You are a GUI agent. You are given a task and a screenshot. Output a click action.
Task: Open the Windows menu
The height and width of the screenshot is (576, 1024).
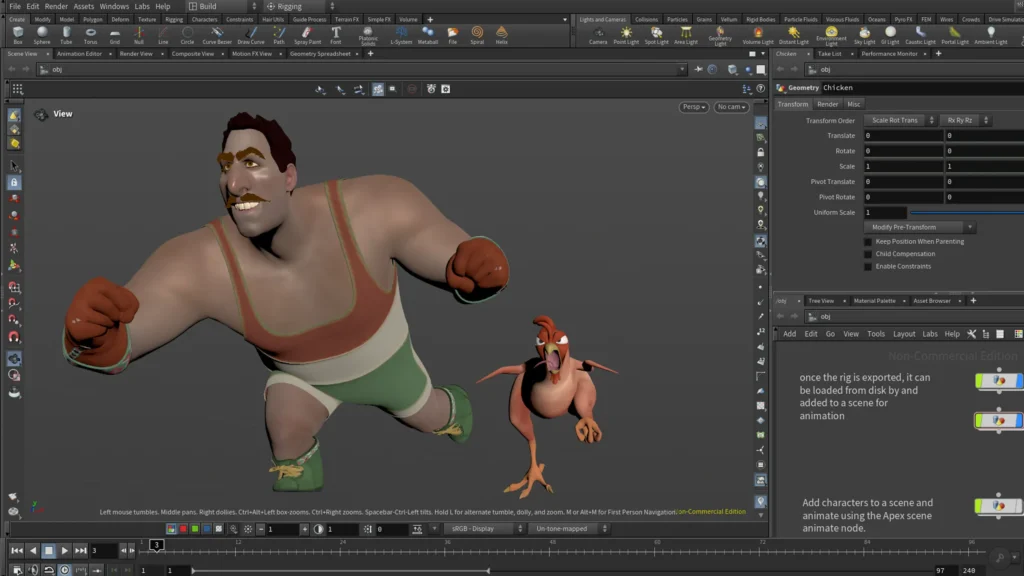coord(114,6)
